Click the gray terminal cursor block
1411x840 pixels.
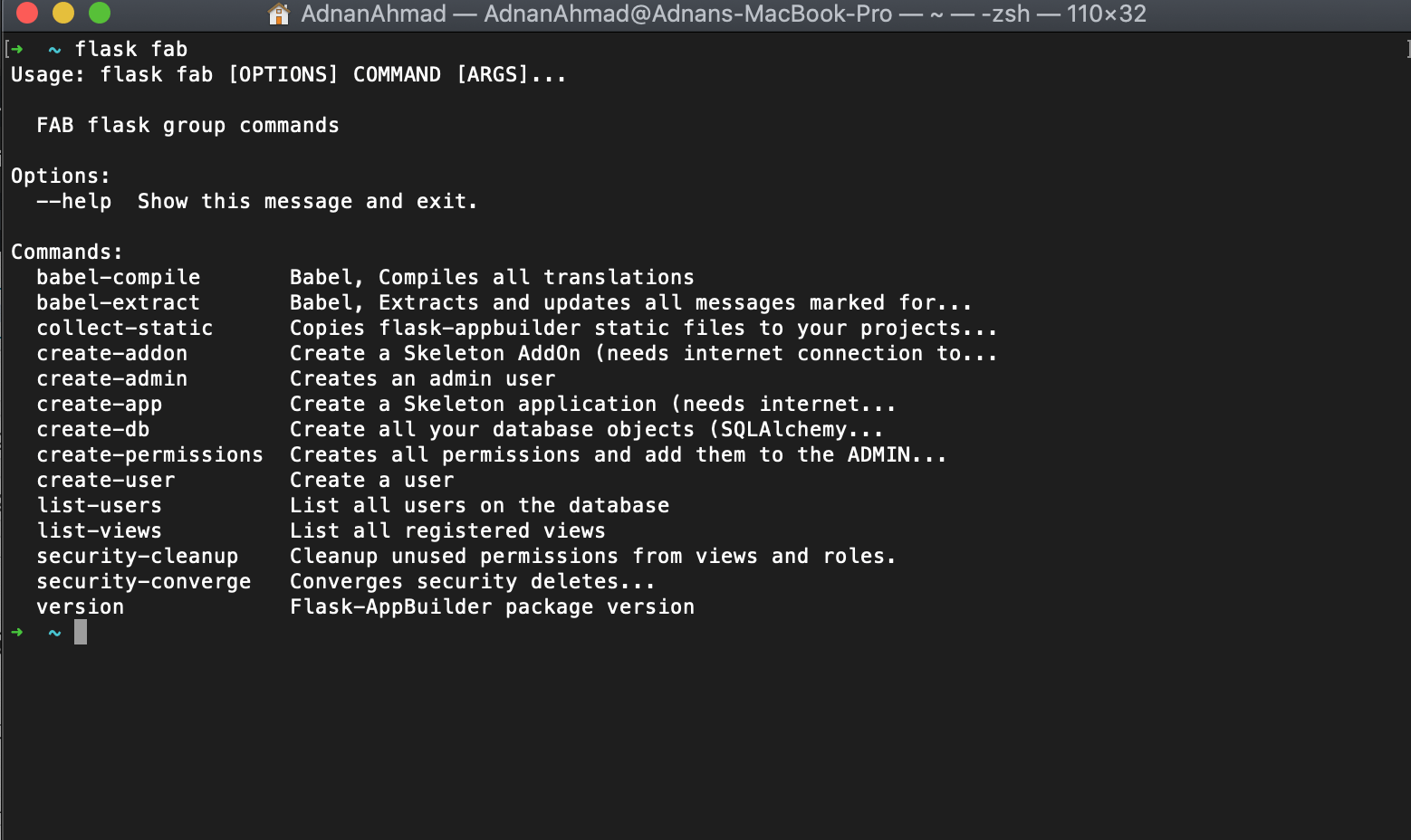click(x=81, y=632)
